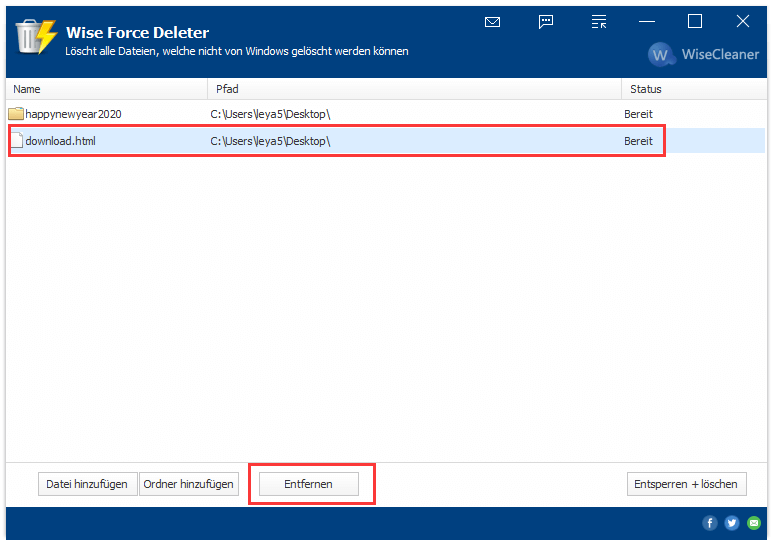The width and height of the screenshot is (773, 540).
Task: Click Bereit status of download.html
Action: click(x=638, y=141)
